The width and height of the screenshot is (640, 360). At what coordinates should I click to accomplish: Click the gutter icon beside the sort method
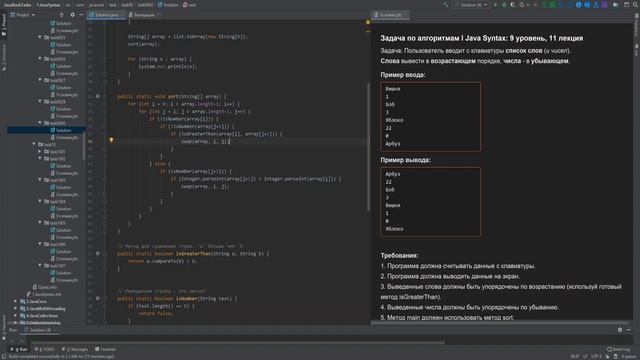coord(98,96)
